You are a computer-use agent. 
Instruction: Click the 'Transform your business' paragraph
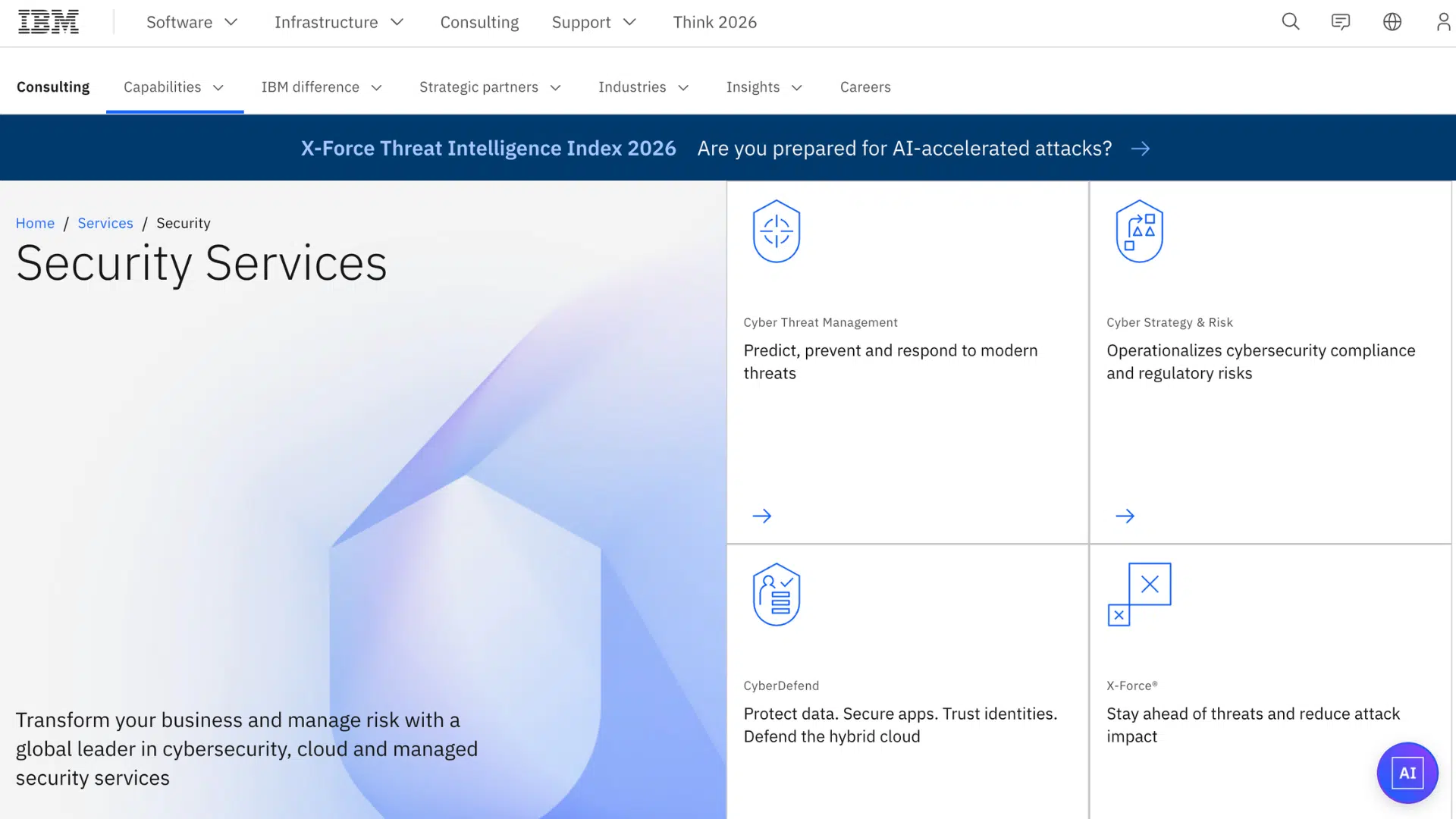click(247, 748)
